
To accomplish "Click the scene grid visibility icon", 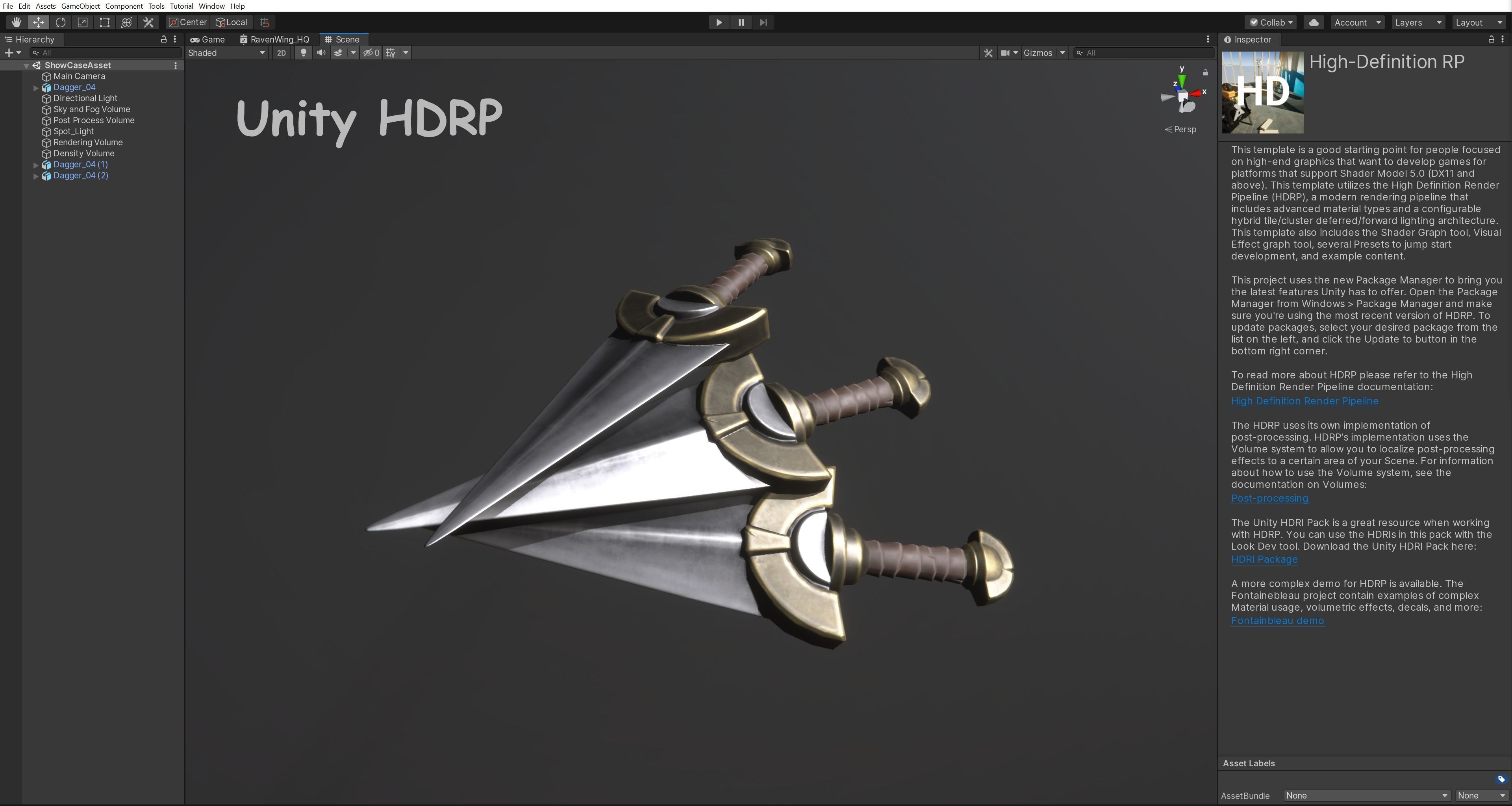I will coord(390,53).
